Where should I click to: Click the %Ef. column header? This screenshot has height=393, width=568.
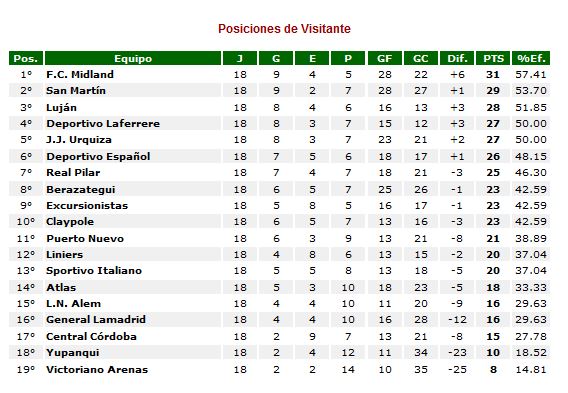tap(531, 58)
